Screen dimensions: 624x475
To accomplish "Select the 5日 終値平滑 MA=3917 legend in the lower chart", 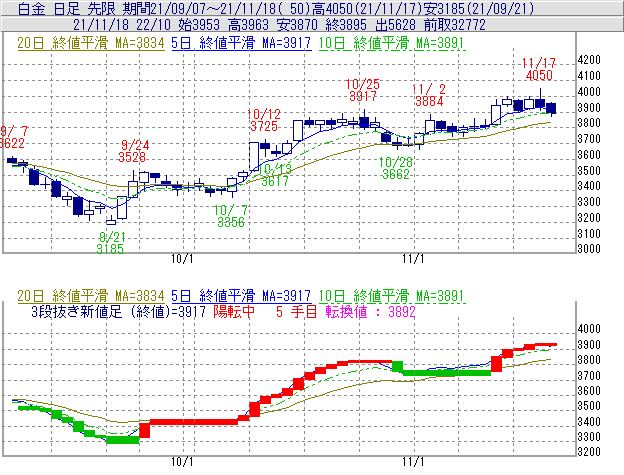I will [241, 296].
